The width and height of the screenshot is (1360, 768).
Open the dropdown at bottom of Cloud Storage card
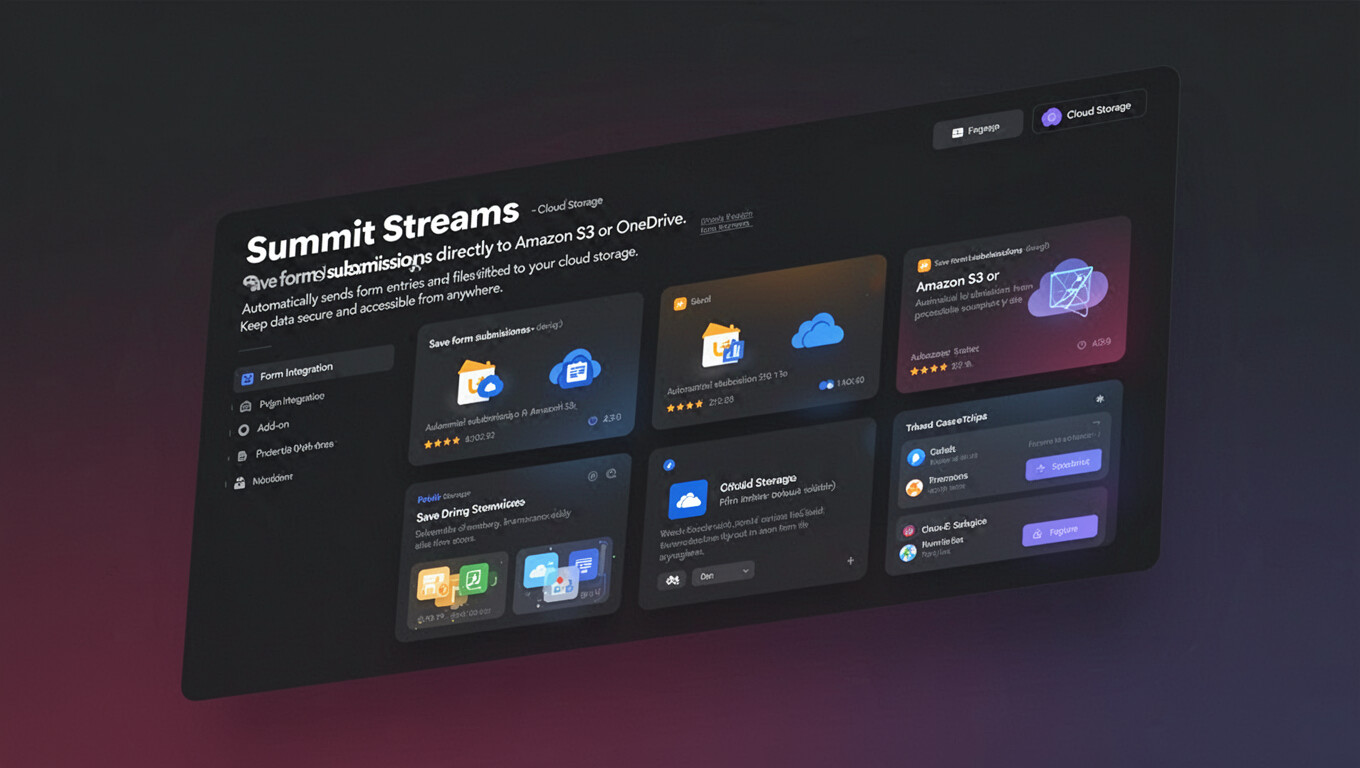[x=725, y=574]
